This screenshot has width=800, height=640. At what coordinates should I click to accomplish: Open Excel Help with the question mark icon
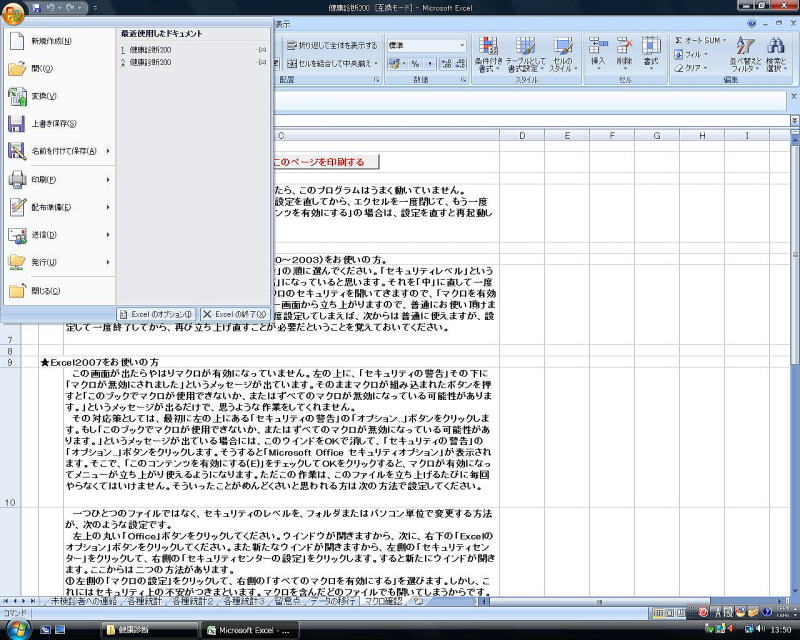[751, 23]
